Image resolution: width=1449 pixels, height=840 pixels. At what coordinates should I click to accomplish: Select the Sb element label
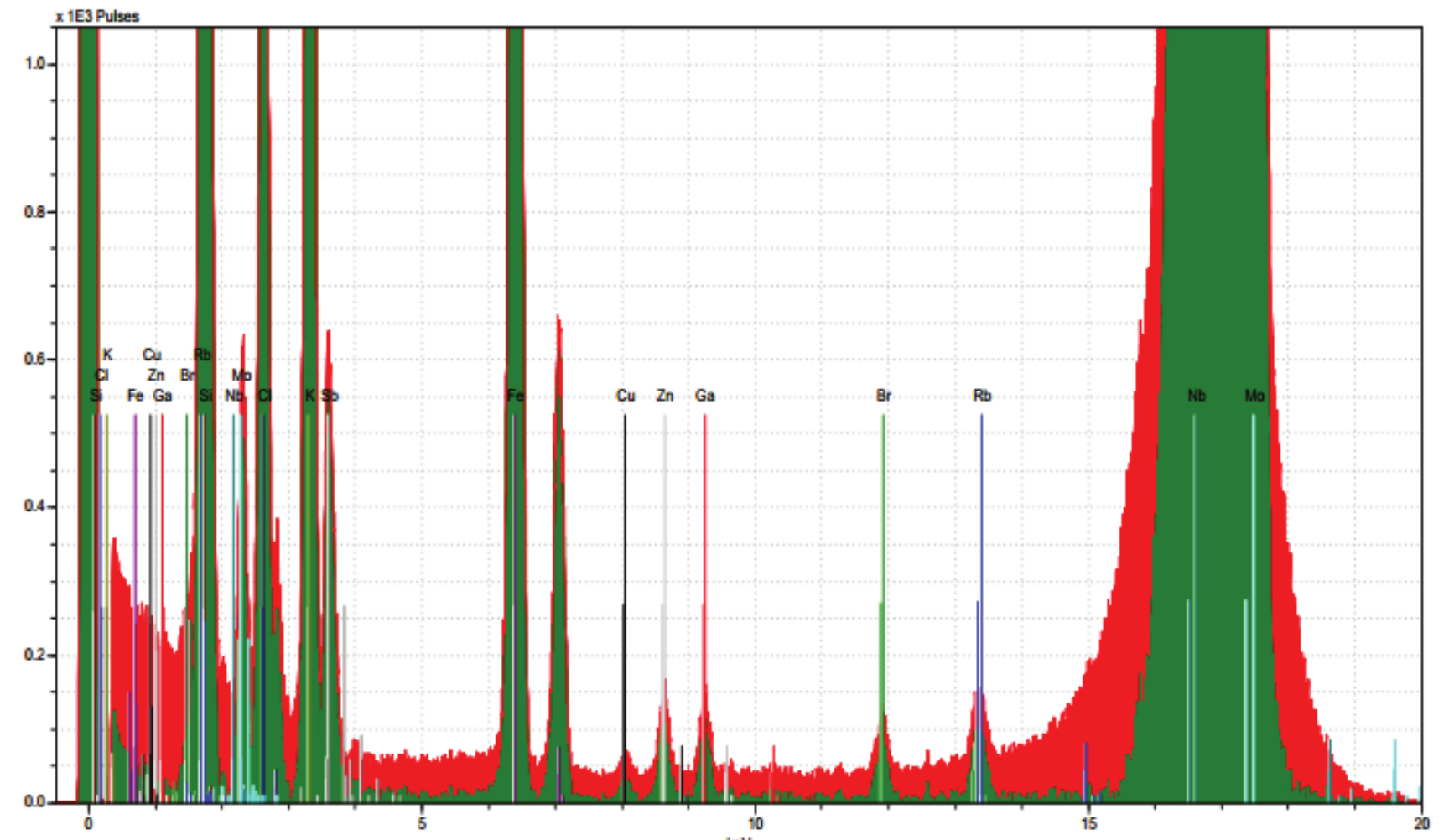coord(328,397)
